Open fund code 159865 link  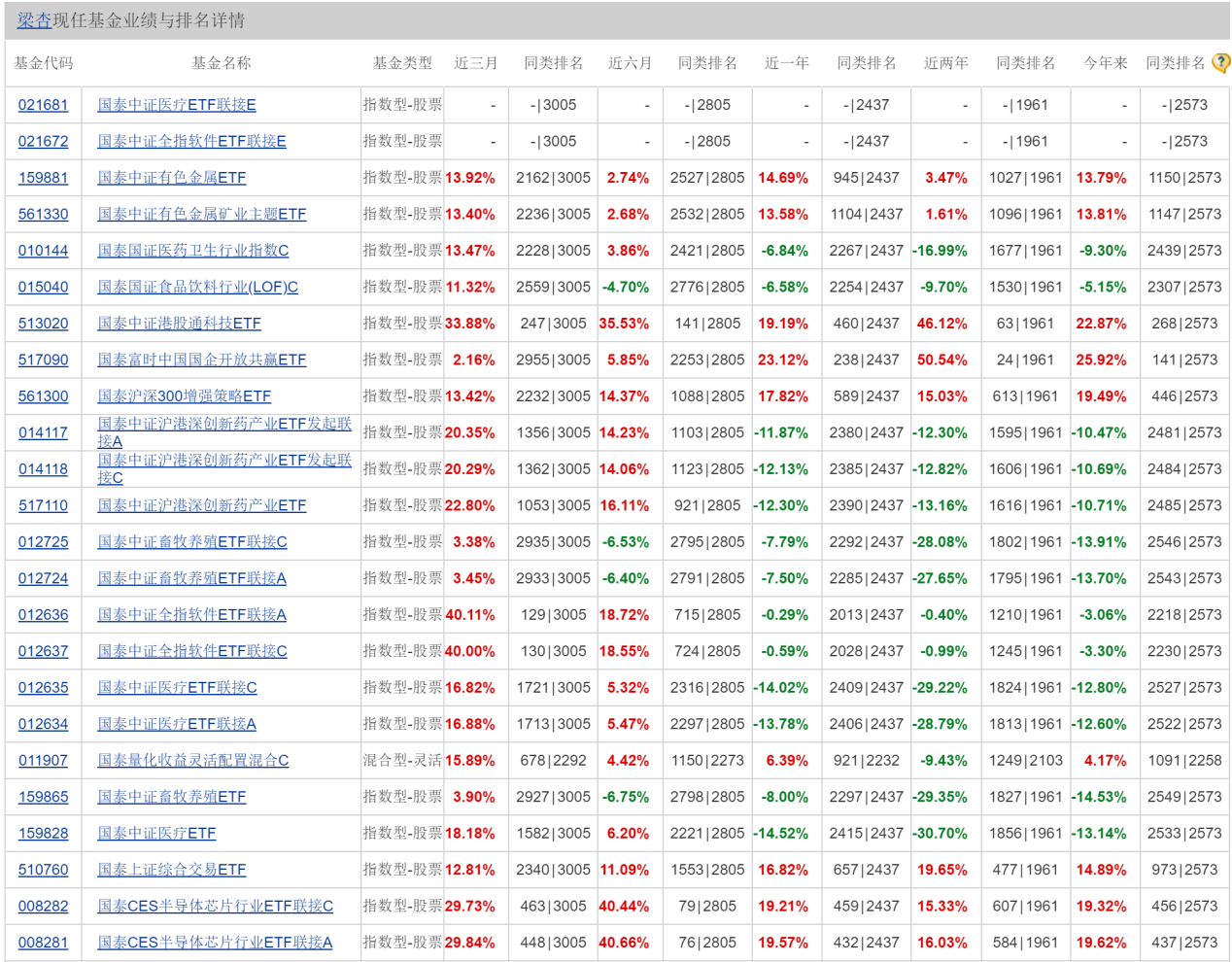point(43,797)
